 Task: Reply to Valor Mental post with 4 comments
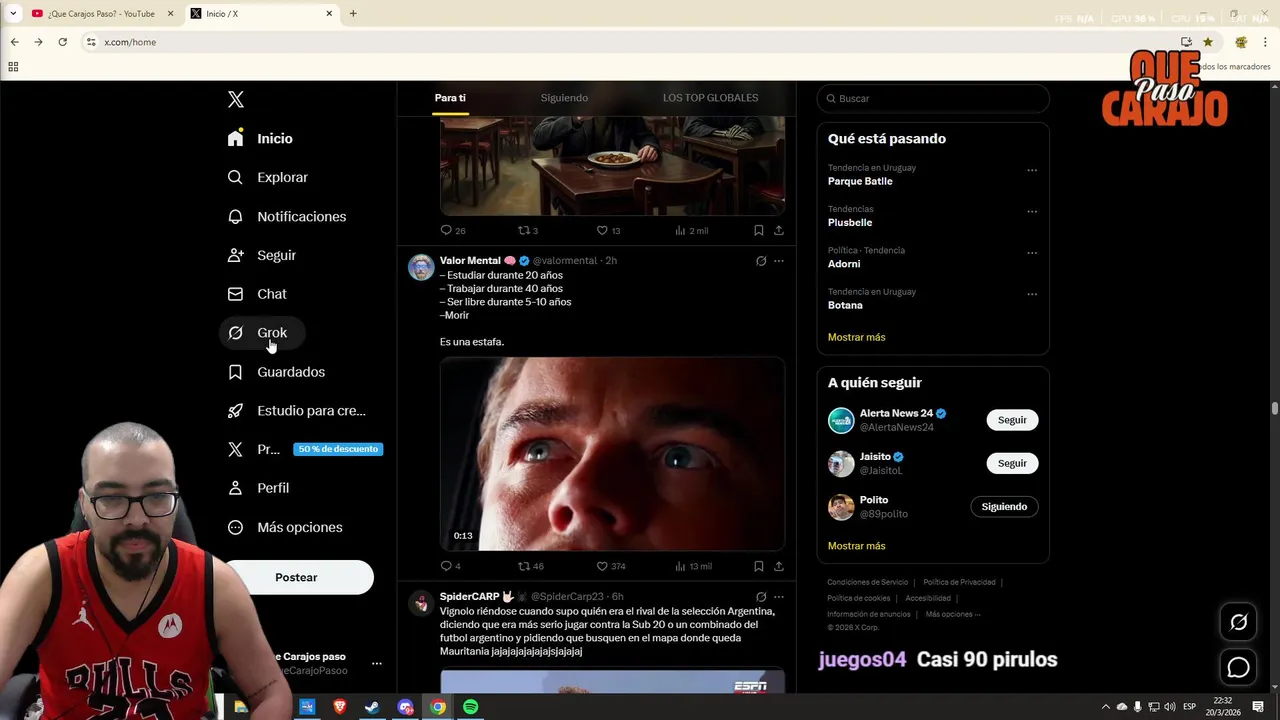450,566
